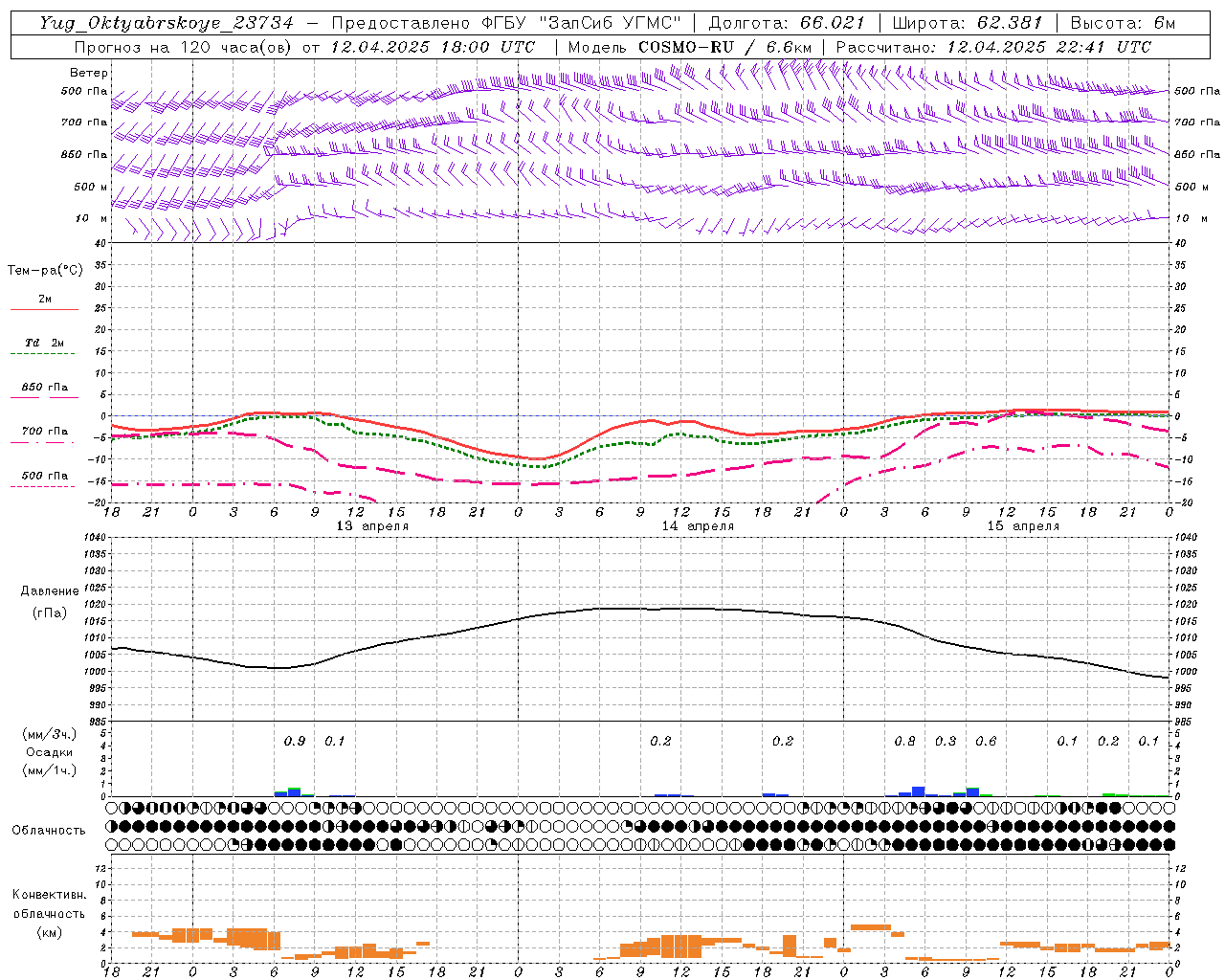Image resolution: width=1225 pixels, height=980 pixels.
Task: Select the Рассчитано: 12.04.2025 22:41 UTC timestamp
Action: [x=993, y=47]
